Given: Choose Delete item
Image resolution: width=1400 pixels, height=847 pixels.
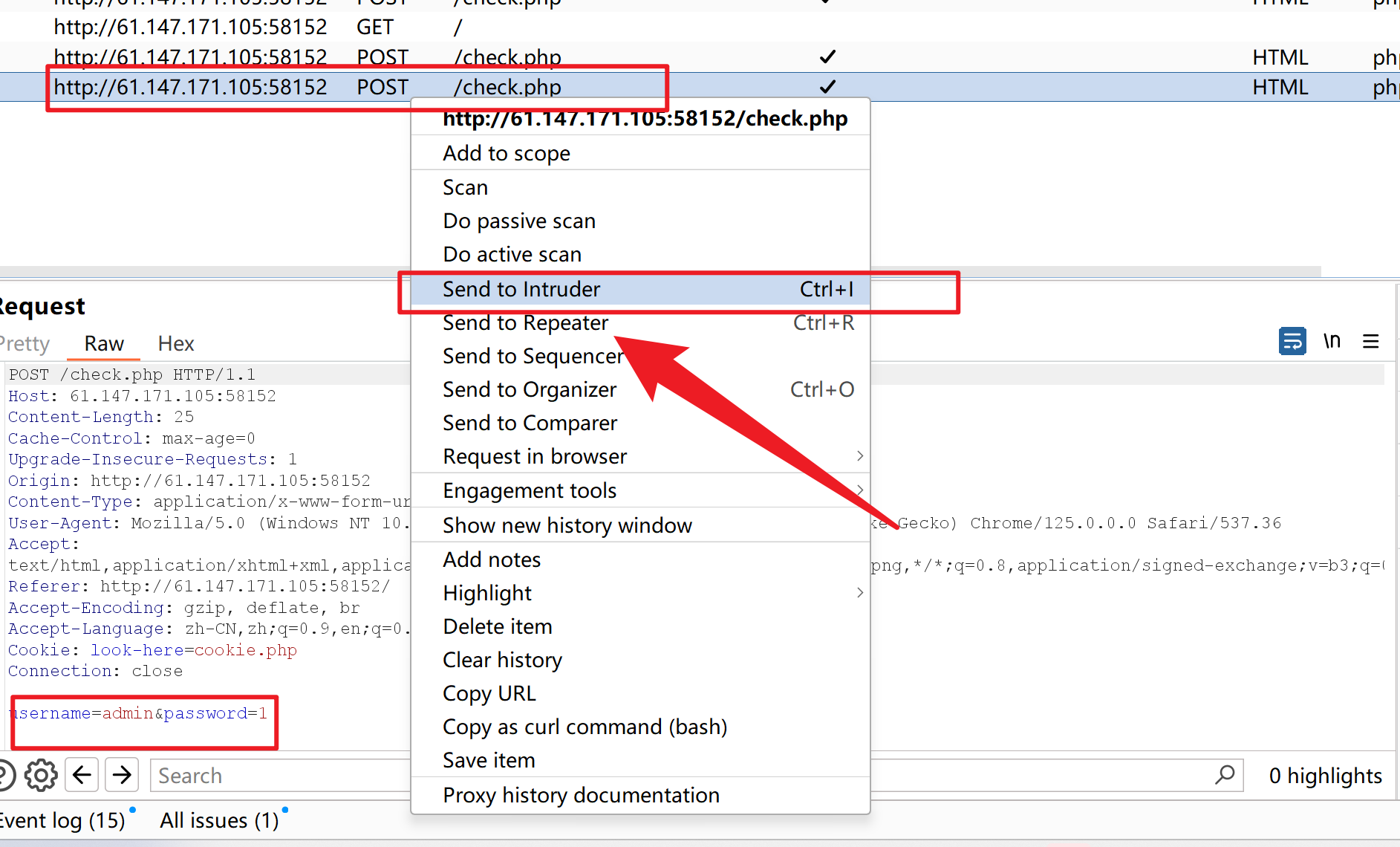Looking at the screenshot, I should coord(640,626).
